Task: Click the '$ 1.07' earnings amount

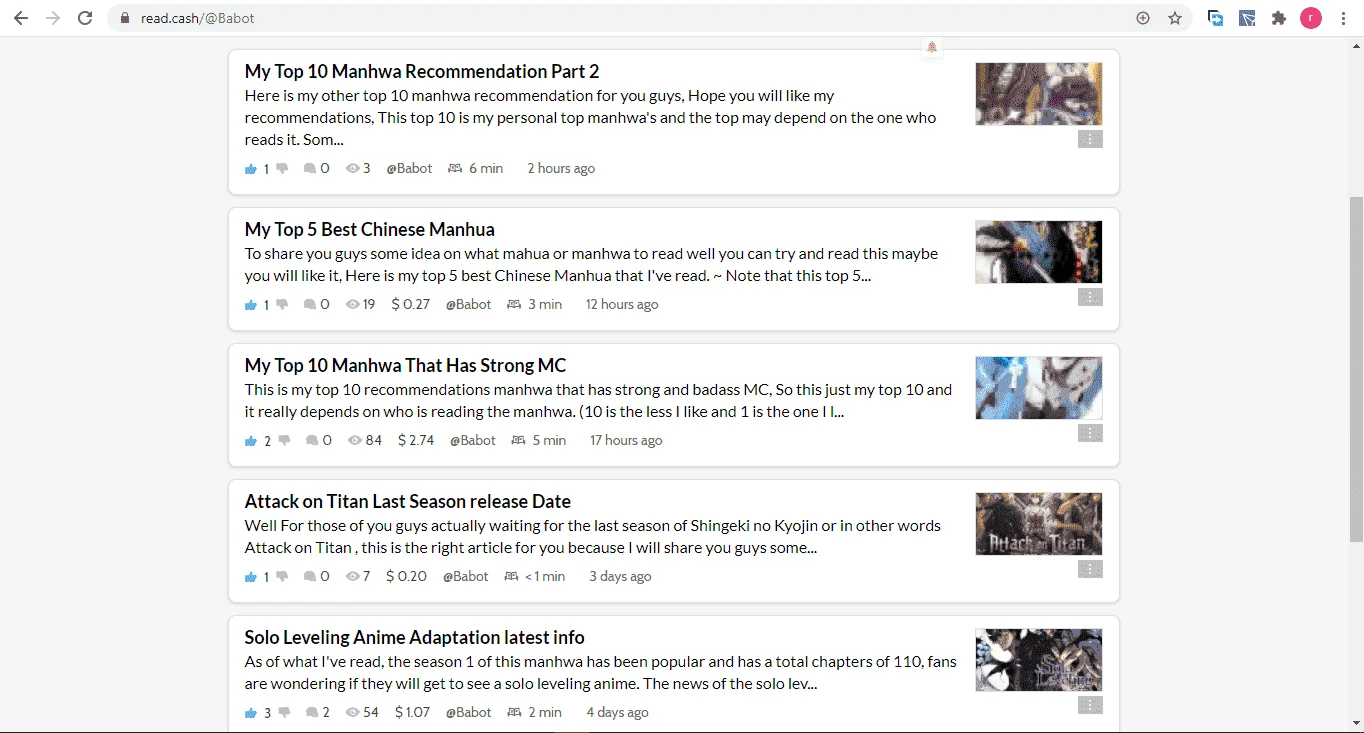Action: click(x=412, y=712)
